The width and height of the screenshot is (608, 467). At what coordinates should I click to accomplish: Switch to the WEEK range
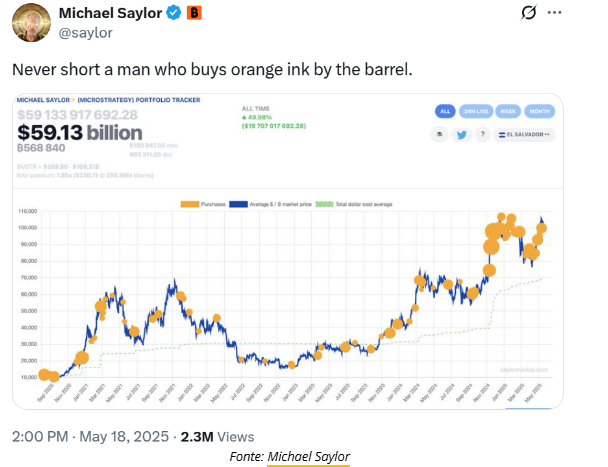coord(508,111)
